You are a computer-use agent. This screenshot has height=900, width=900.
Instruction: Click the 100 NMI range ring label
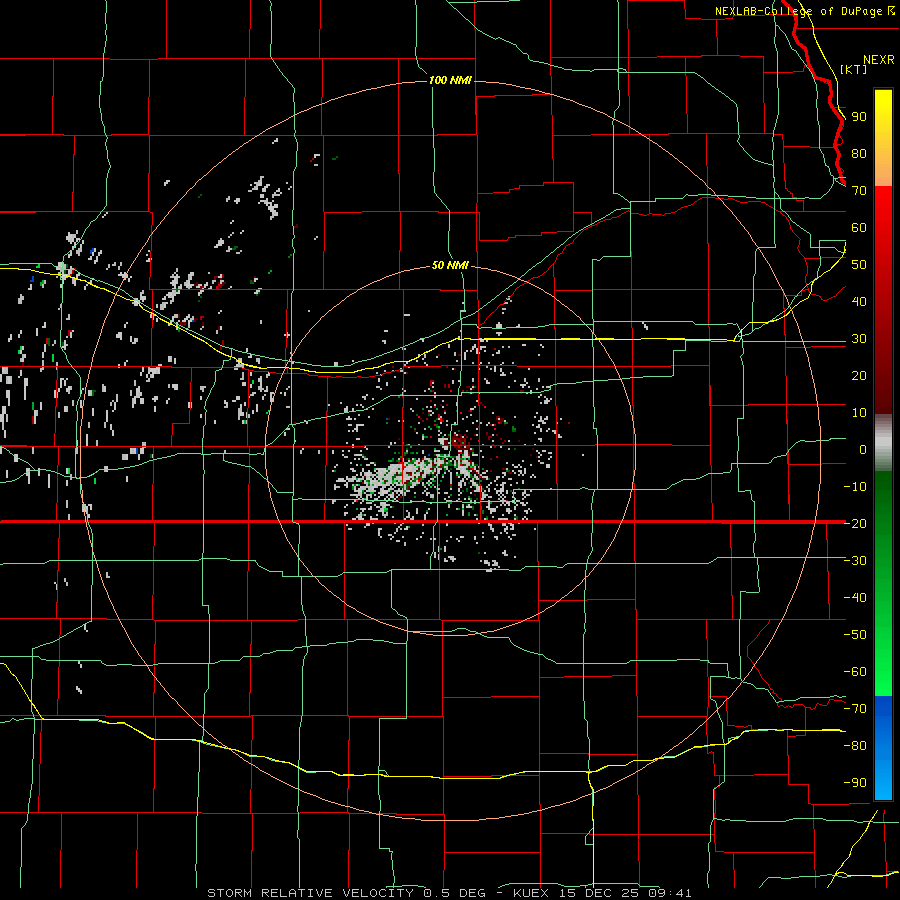pos(451,80)
